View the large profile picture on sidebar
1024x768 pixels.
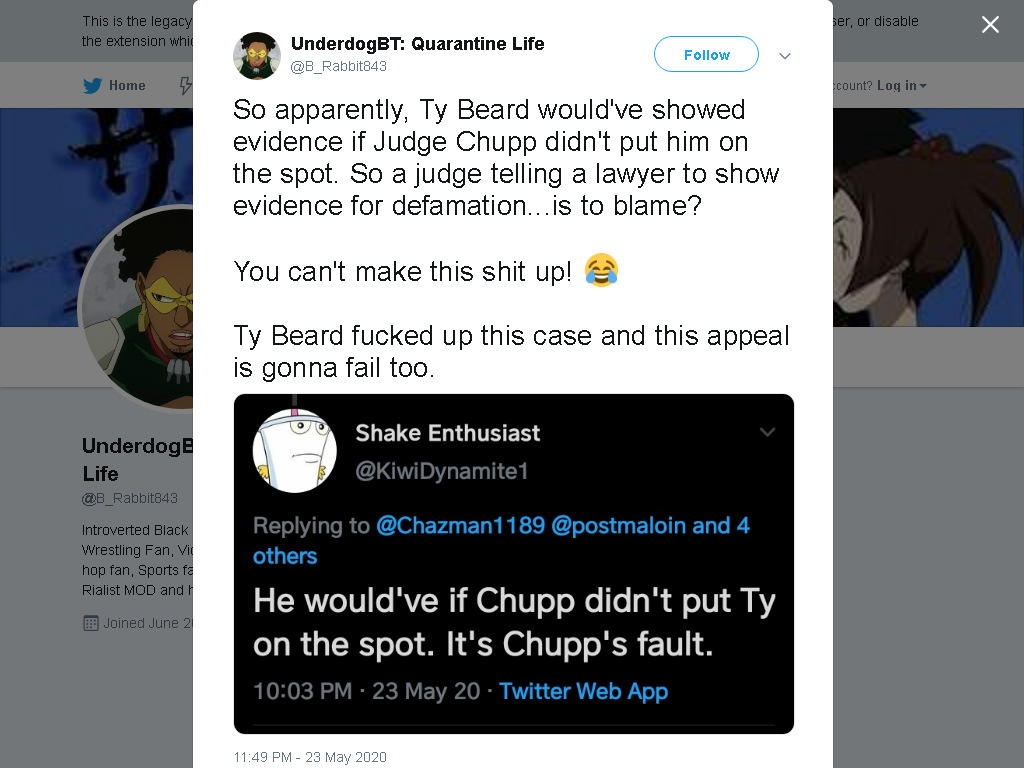(136, 309)
